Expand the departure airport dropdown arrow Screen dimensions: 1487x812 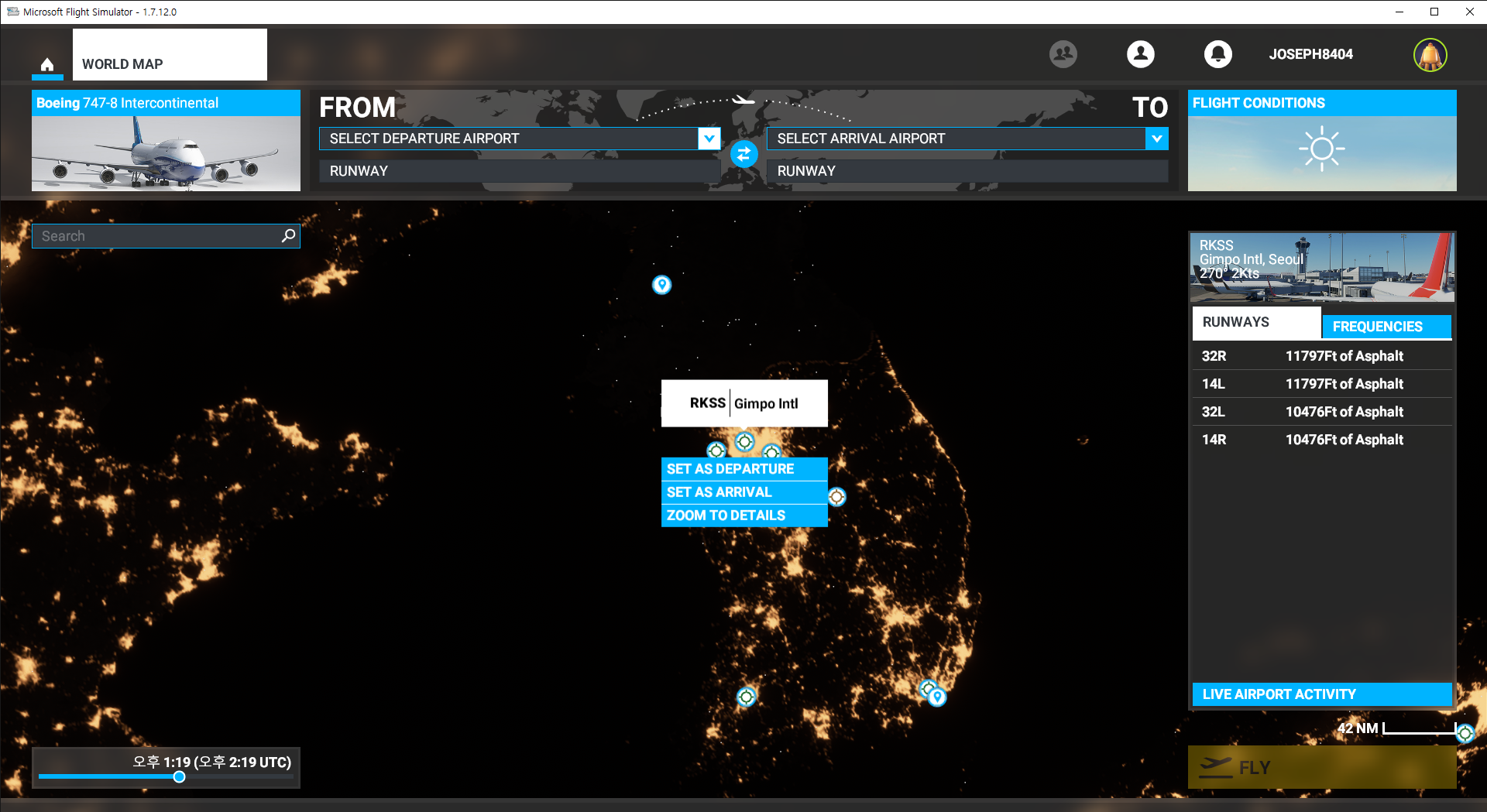pos(709,139)
